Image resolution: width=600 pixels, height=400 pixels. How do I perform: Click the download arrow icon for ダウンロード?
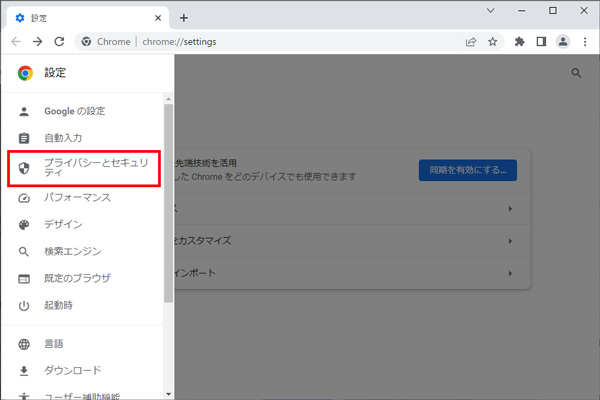pos(24,371)
